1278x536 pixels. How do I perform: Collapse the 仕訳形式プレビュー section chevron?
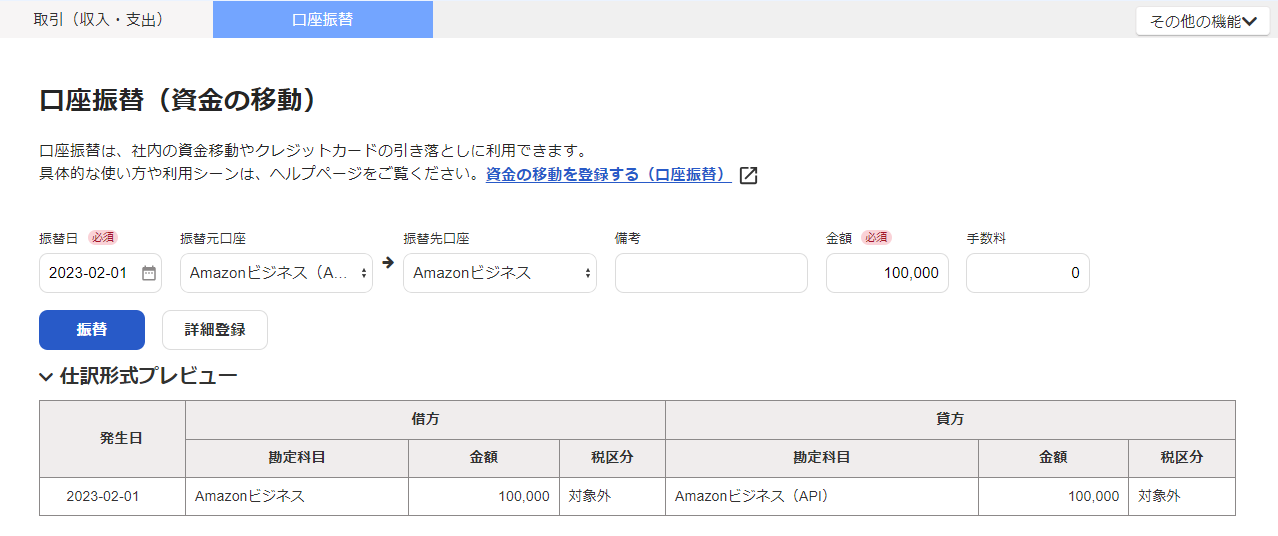(46, 377)
